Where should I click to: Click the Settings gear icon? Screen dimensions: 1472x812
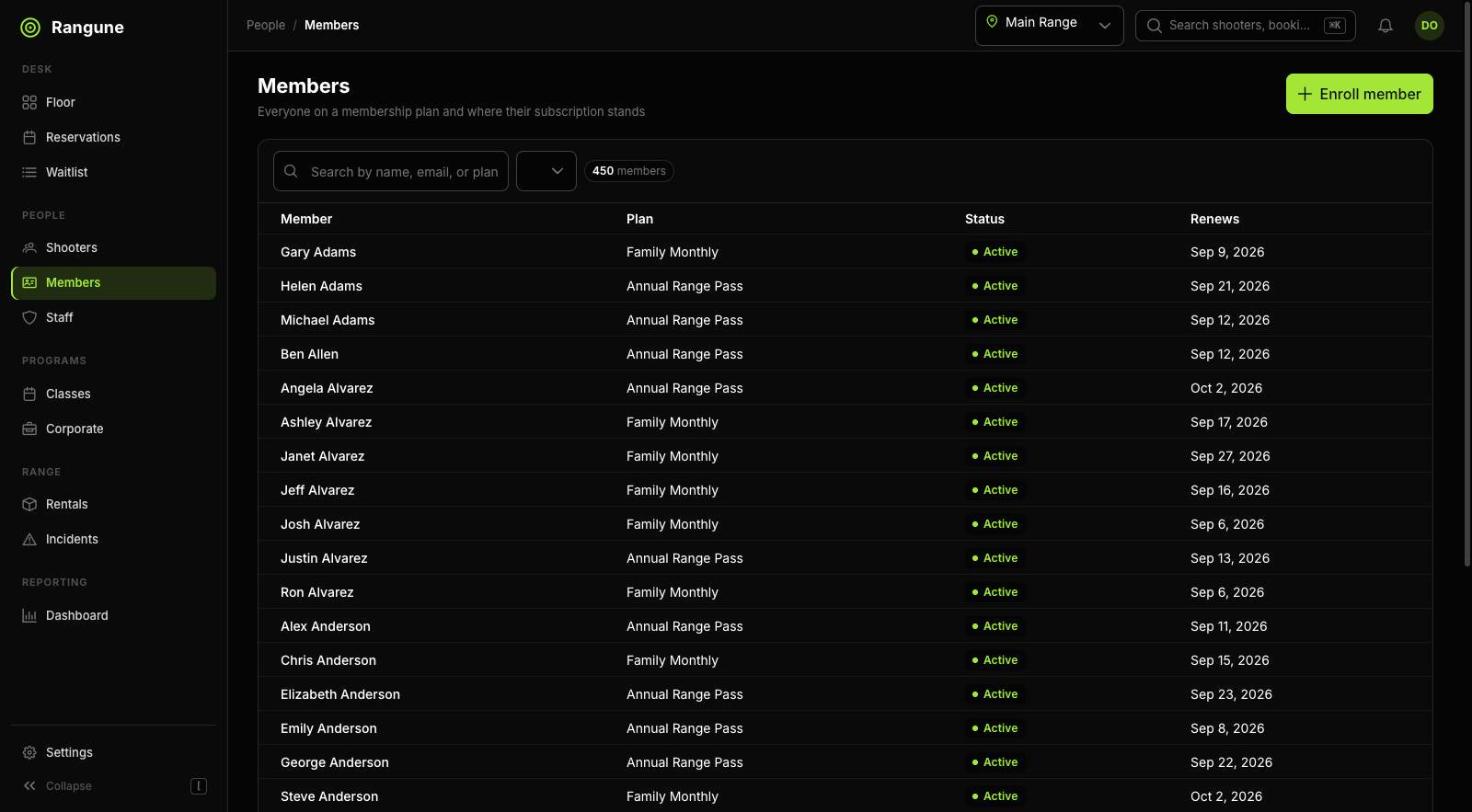pos(29,752)
